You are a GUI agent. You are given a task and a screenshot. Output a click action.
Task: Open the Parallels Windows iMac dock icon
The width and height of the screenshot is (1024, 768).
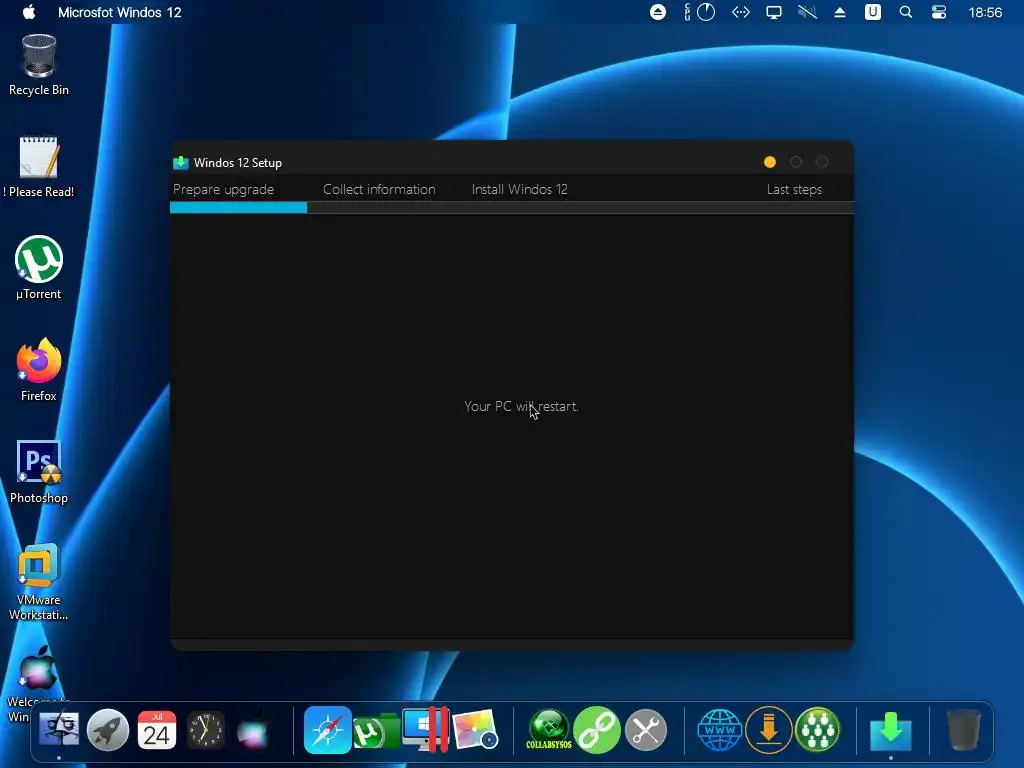tap(425, 729)
